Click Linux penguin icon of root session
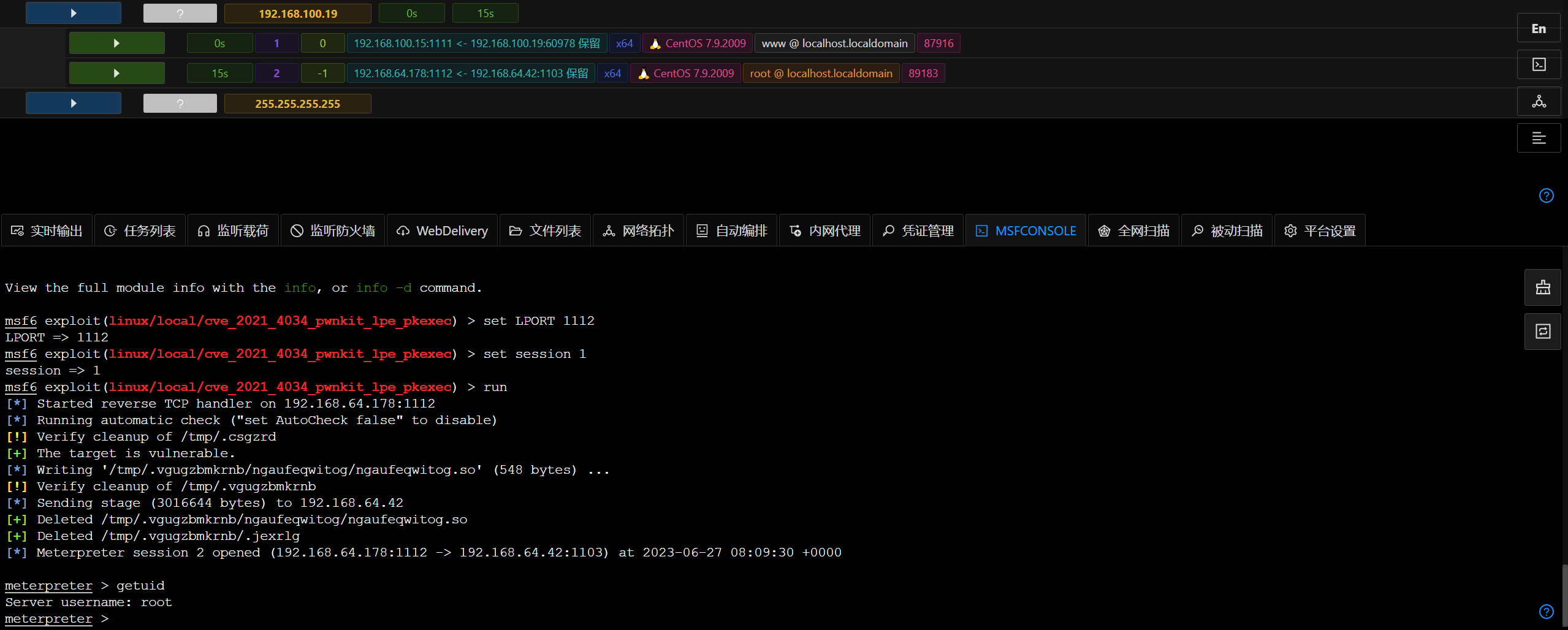Viewport: 1568px width, 630px height. point(643,73)
